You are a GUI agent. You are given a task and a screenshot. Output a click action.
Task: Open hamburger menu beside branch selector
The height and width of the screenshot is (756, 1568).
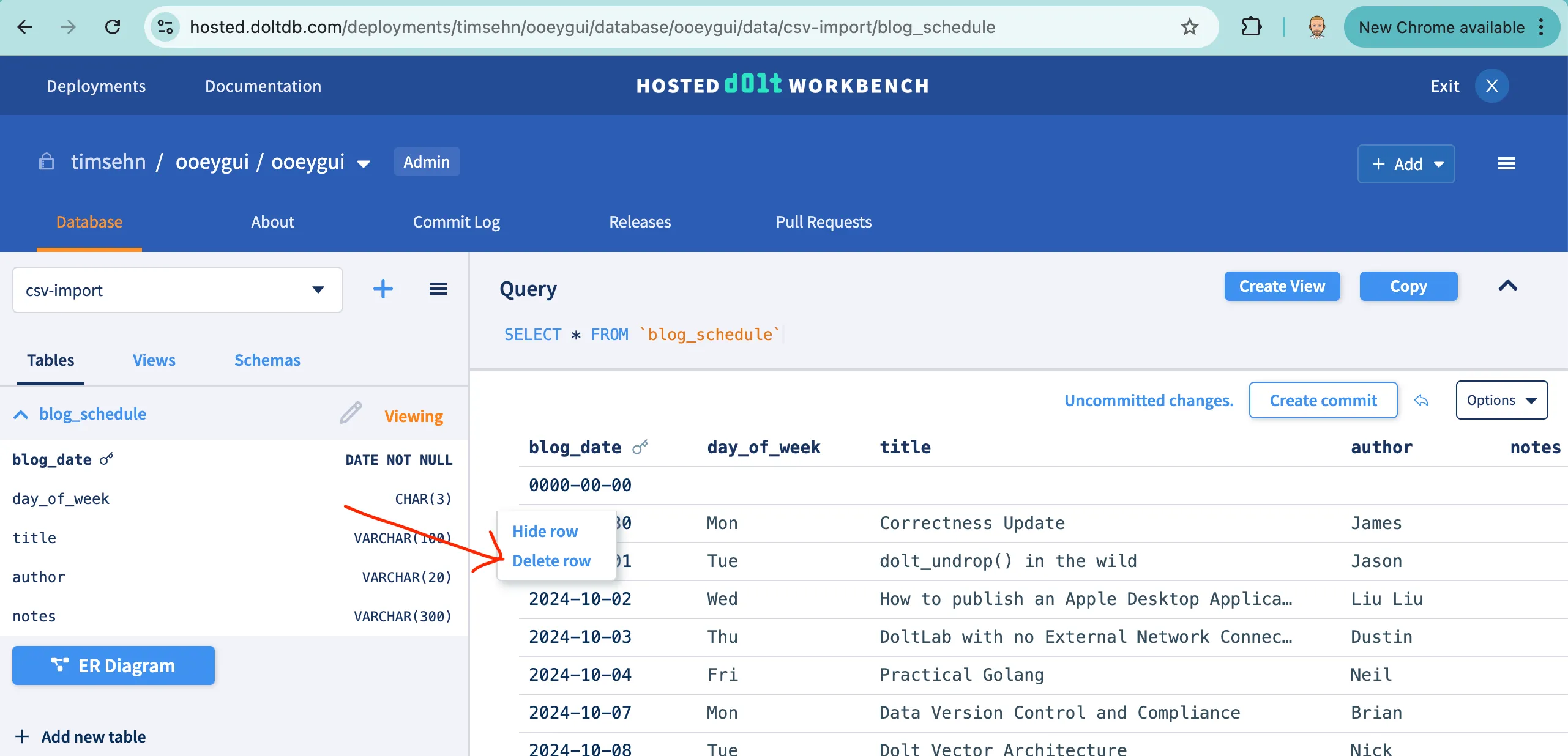[438, 289]
